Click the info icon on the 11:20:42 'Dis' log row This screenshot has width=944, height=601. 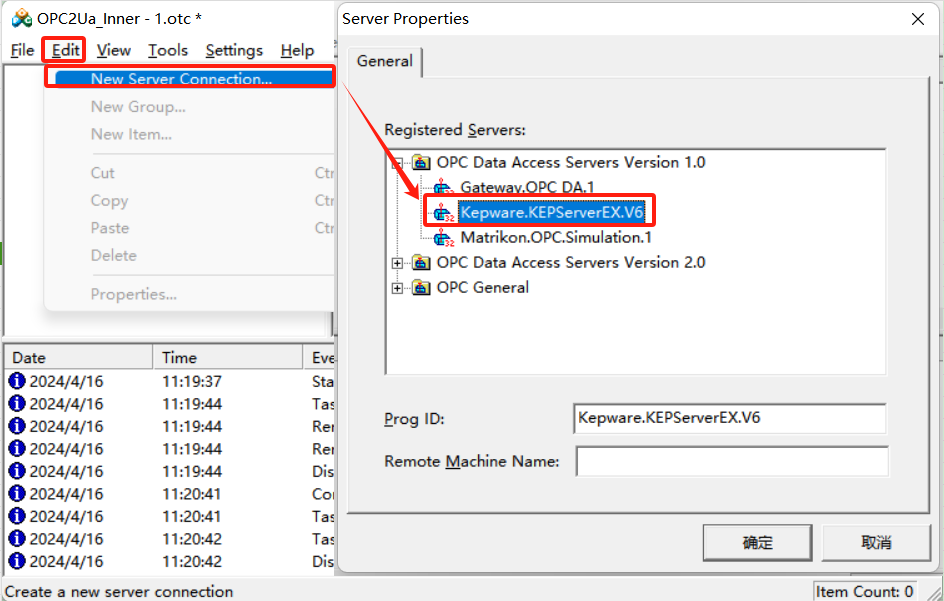pos(17,561)
